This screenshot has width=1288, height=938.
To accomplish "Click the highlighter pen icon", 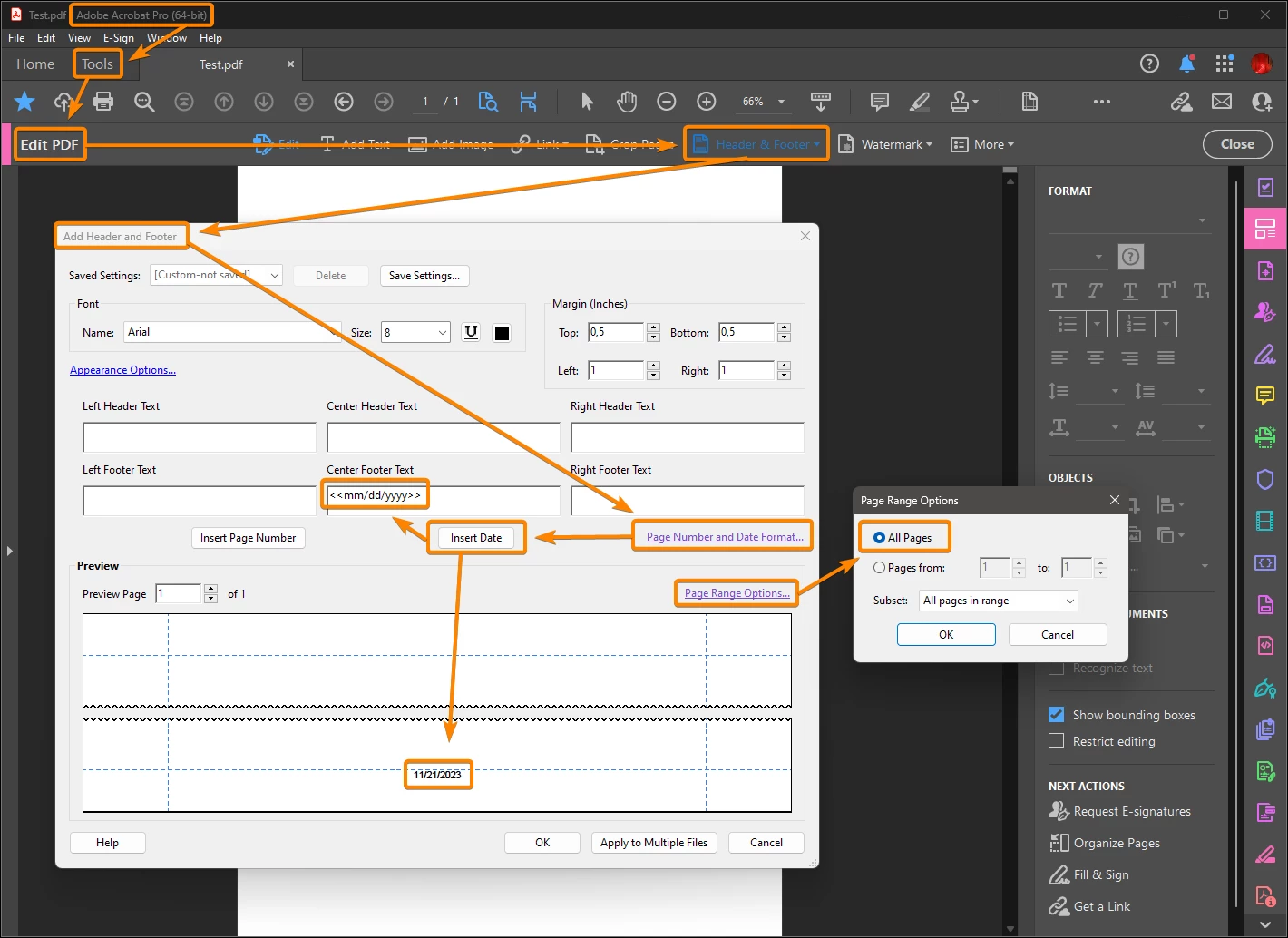I will [920, 102].
